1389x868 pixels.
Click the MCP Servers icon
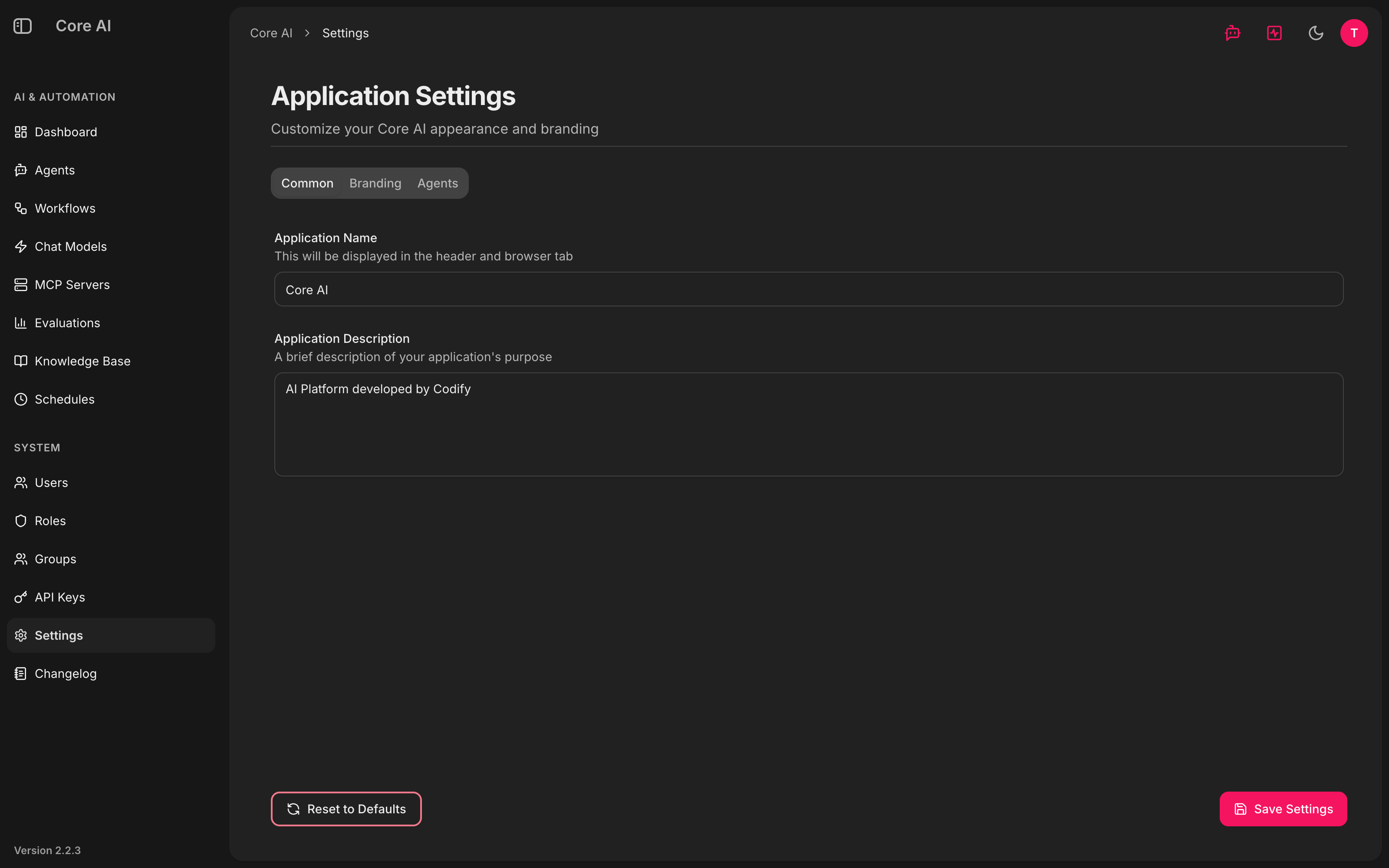(x=21, y=285)
